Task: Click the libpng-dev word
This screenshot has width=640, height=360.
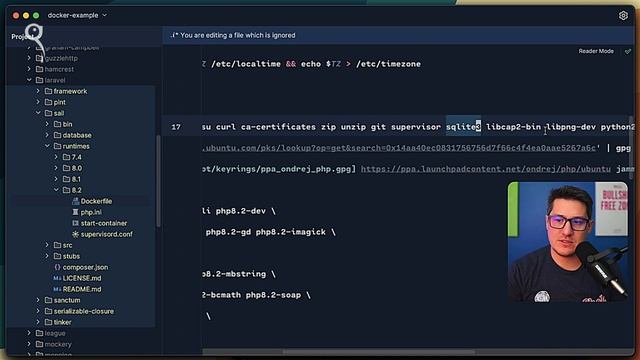Action: pyautogui.click(x=571, y=127)
